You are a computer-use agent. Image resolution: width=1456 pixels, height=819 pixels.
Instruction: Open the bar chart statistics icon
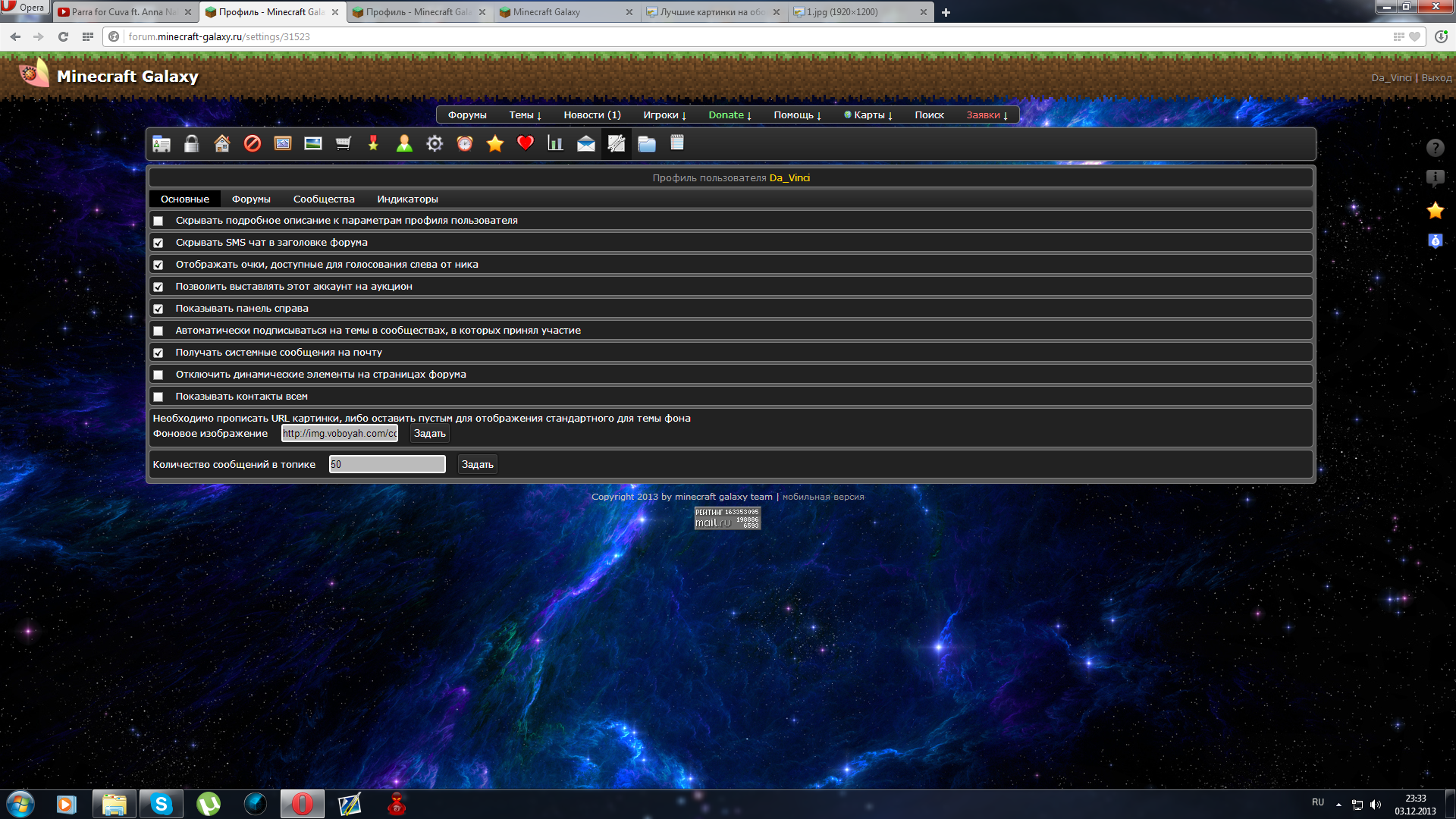(x=556, y=143)
